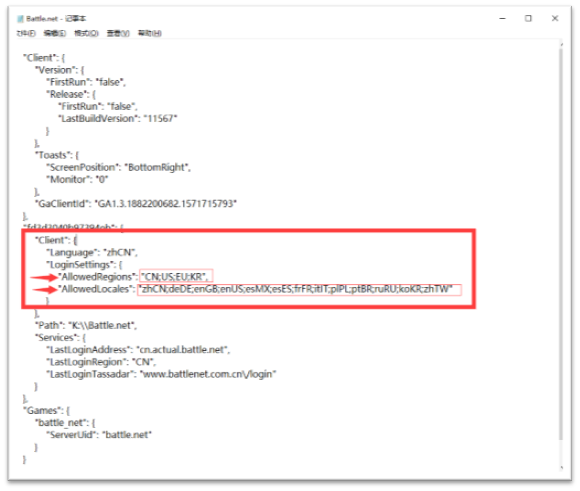
Task: Click the Language zhCN line
Action: coord(92,252)
